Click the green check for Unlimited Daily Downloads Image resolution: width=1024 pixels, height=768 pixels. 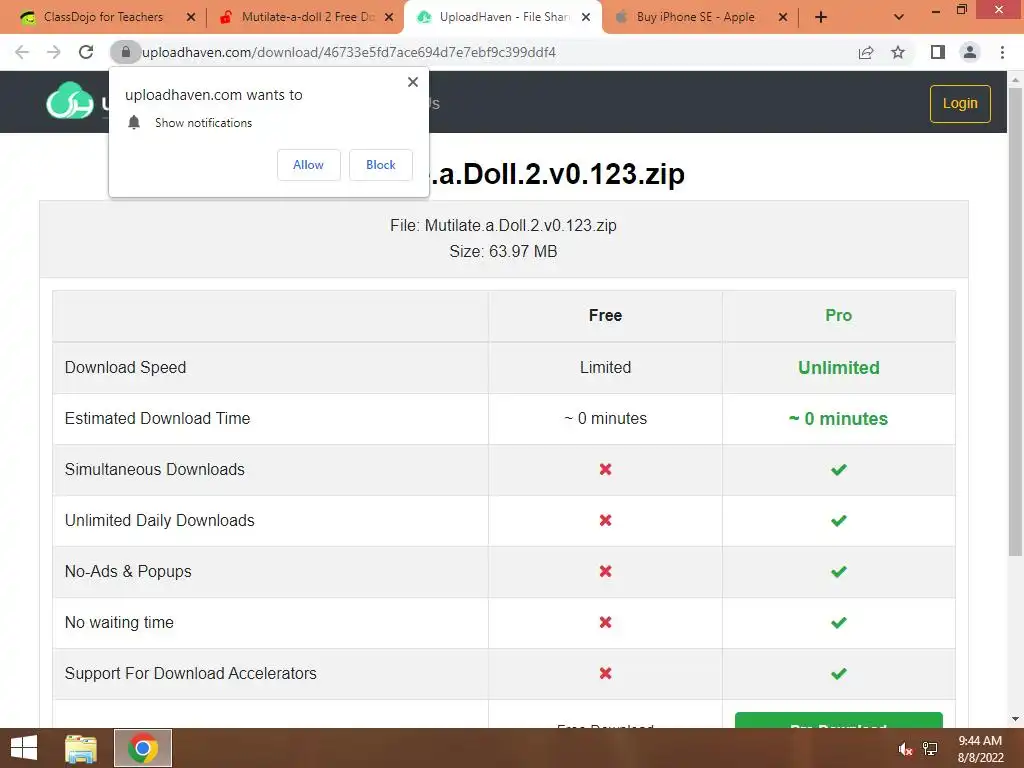coord(839,520)
